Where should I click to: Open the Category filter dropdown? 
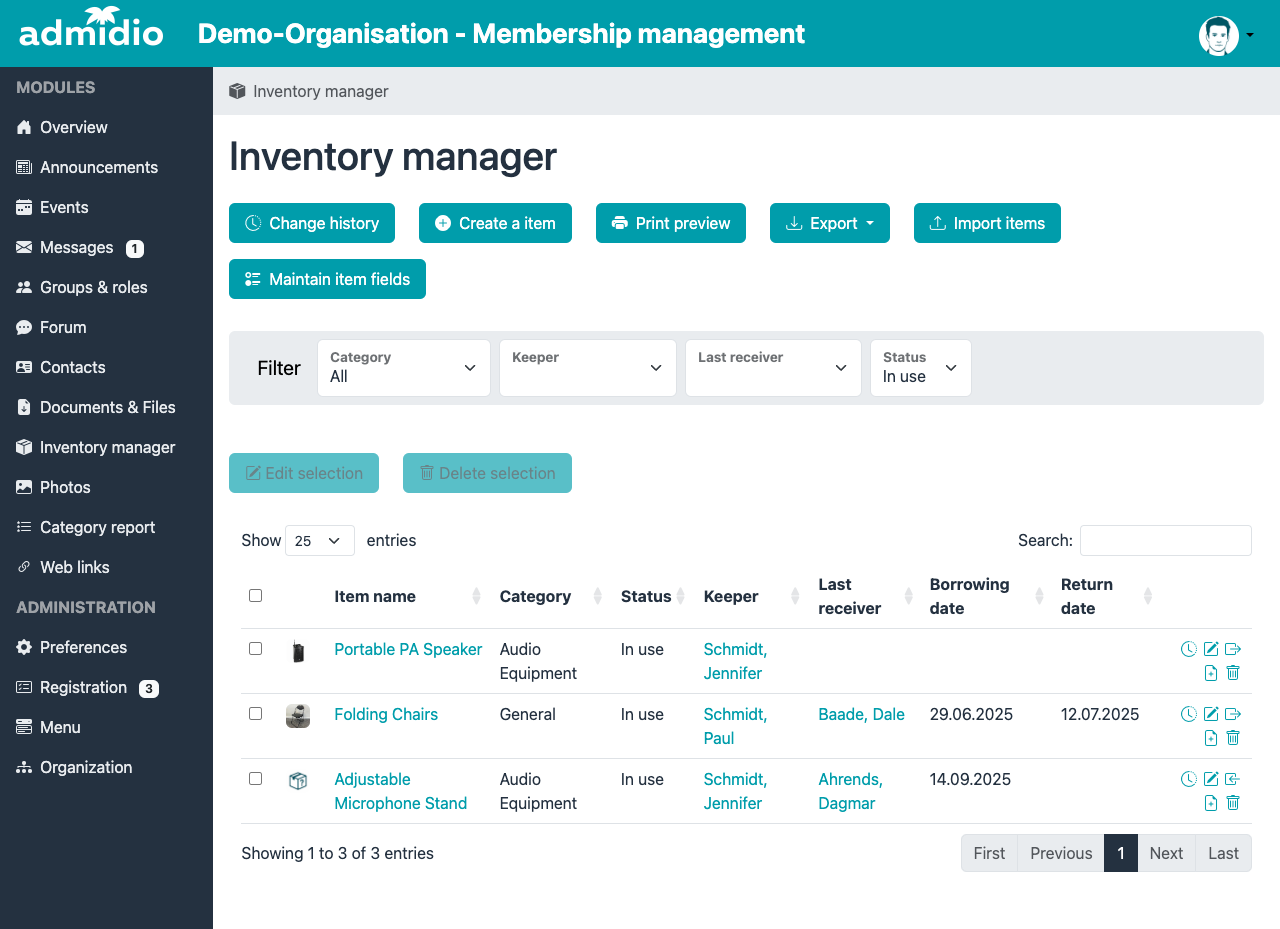point(404,368)
